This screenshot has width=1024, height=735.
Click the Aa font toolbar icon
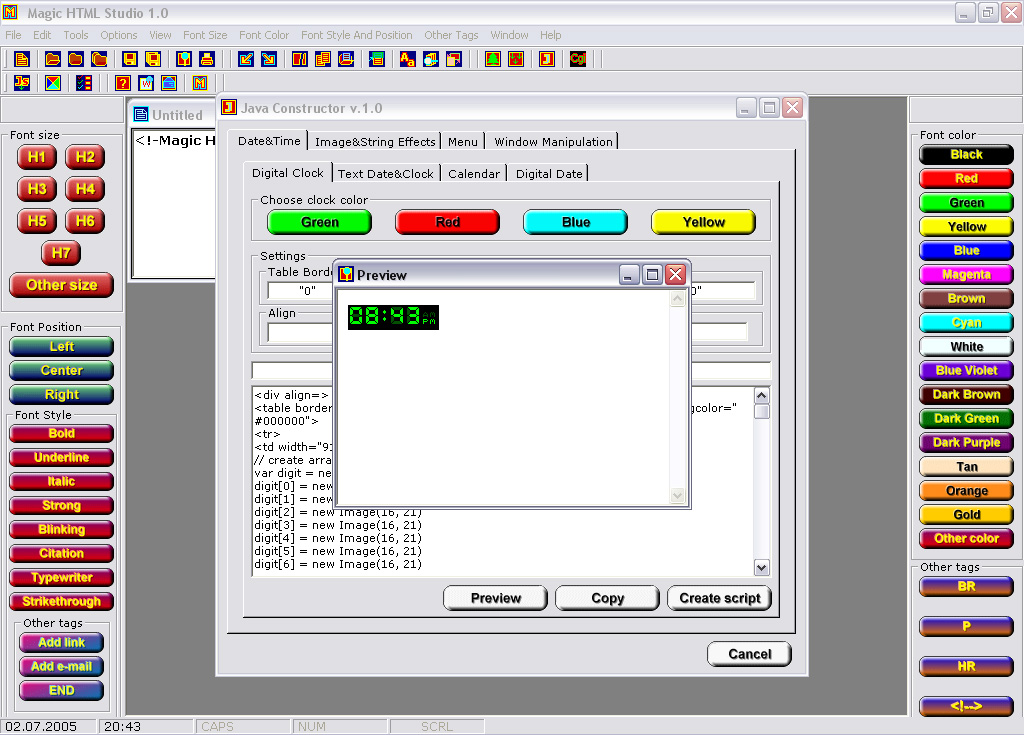[408, 59]
